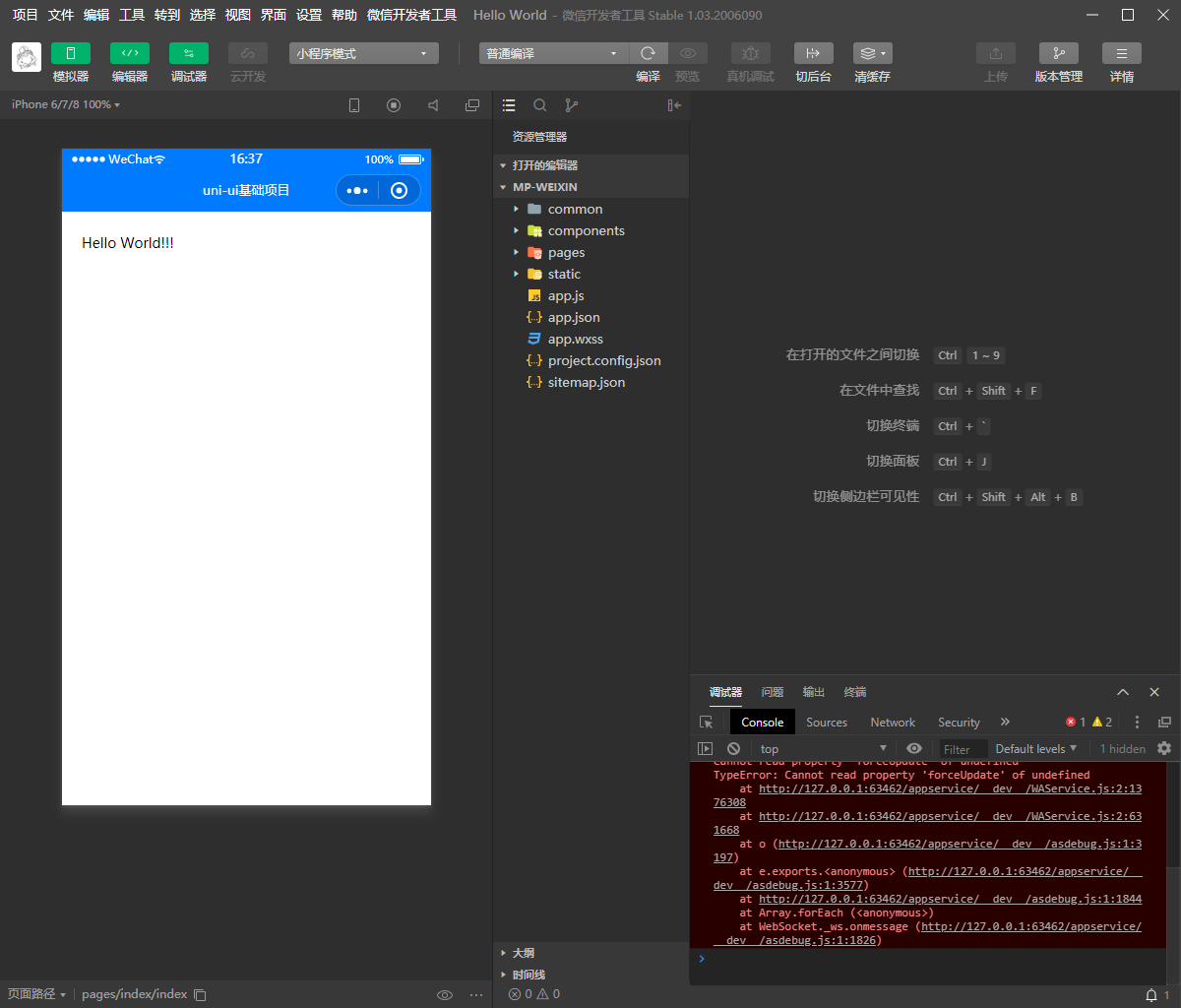This screenshot has width=1181, height=1008.
Task: Switch to the 问题 tab
Action: pyautogui.click(x=773, y=692)
